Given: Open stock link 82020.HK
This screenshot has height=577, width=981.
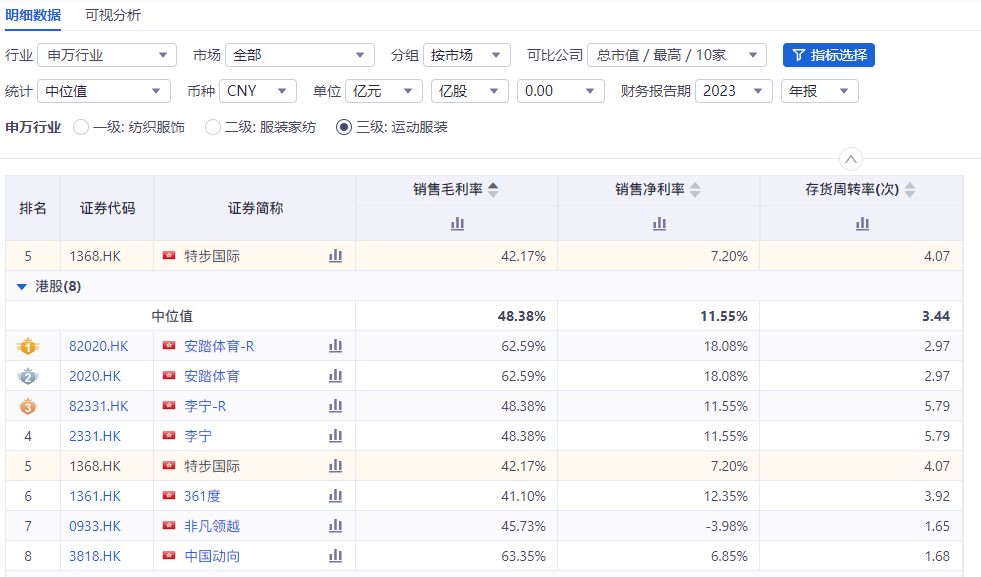Looking at the screenshot, I should (x=99, y=346).
